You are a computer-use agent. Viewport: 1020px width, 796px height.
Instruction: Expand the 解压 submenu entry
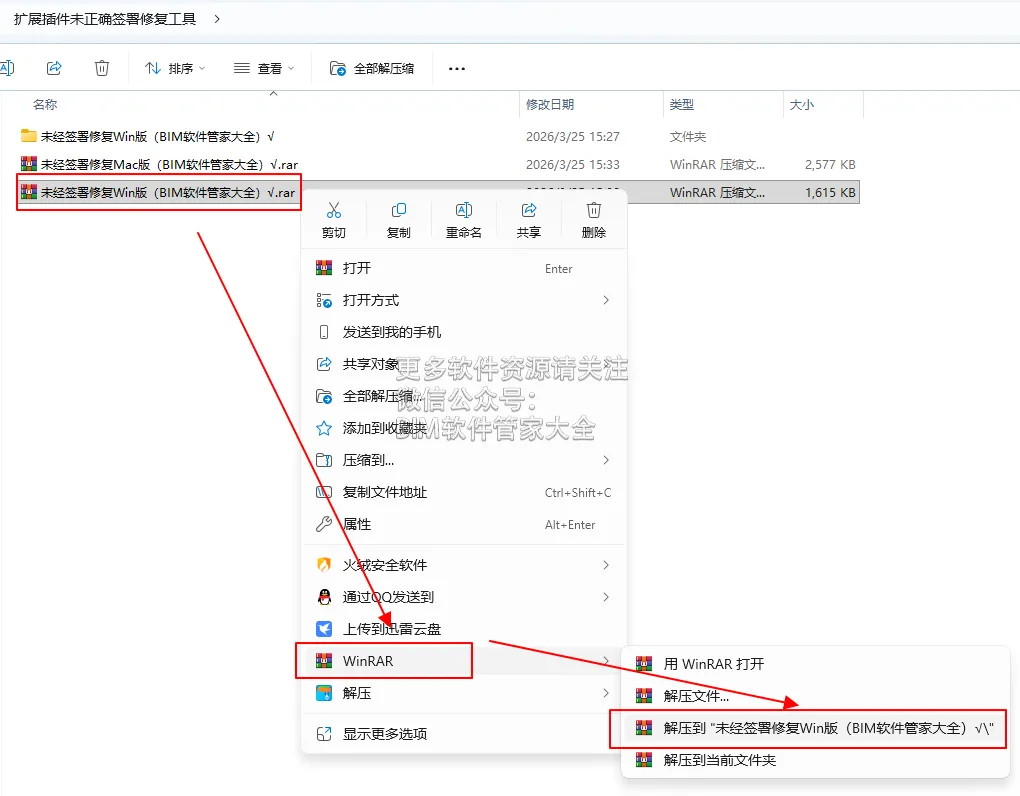coord(464,693)
